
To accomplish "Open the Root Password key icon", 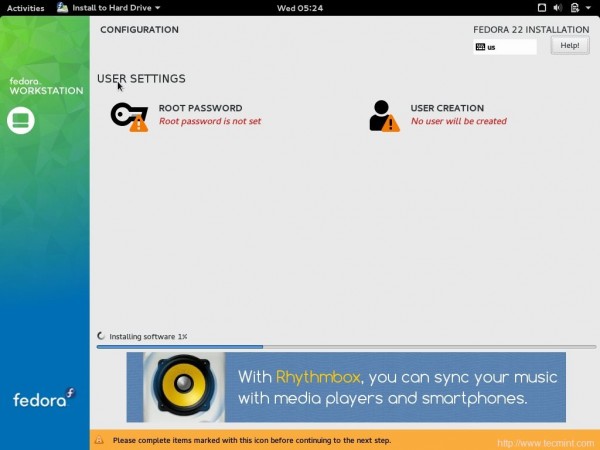I will point(129,117).
